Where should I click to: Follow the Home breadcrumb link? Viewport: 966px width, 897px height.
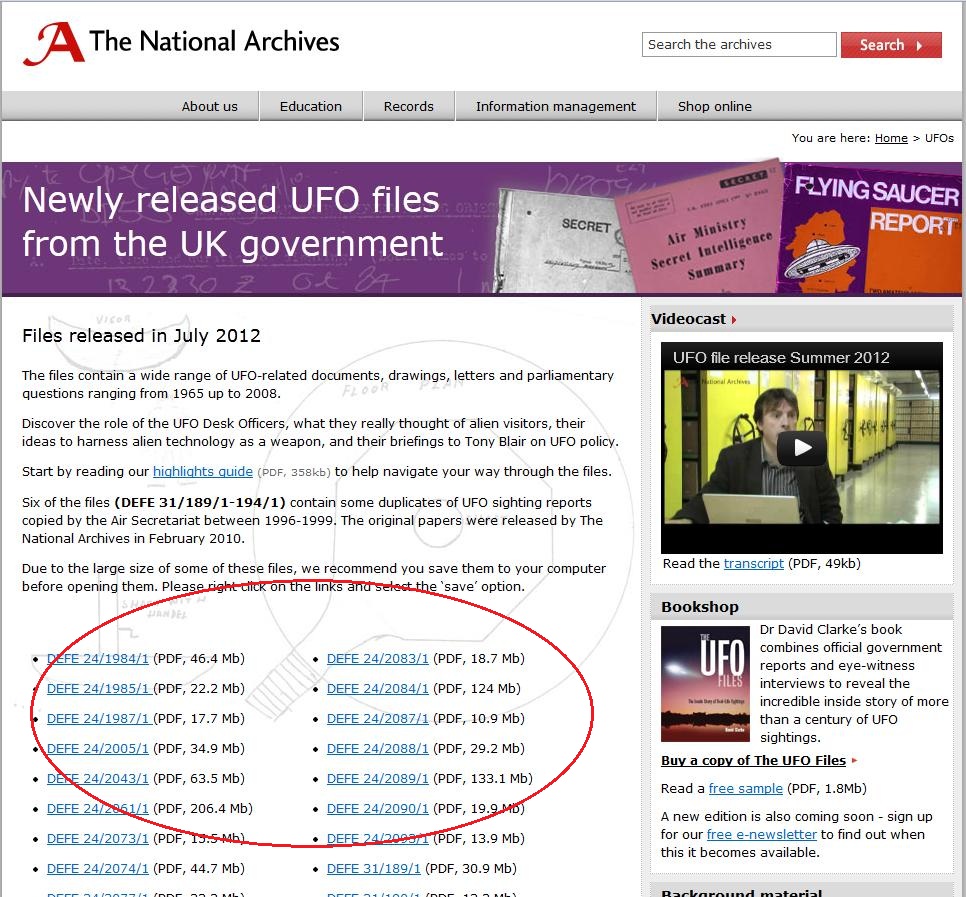click(891, 138)
